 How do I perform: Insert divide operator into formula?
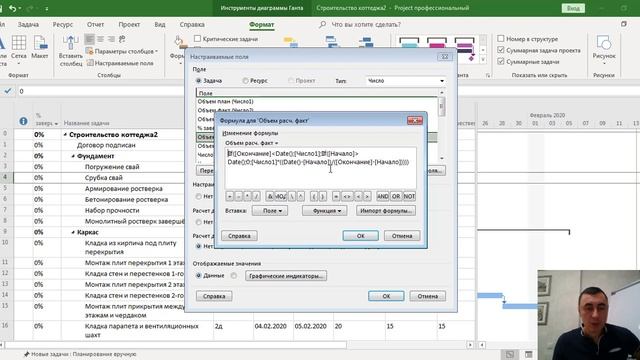point(256,196)
